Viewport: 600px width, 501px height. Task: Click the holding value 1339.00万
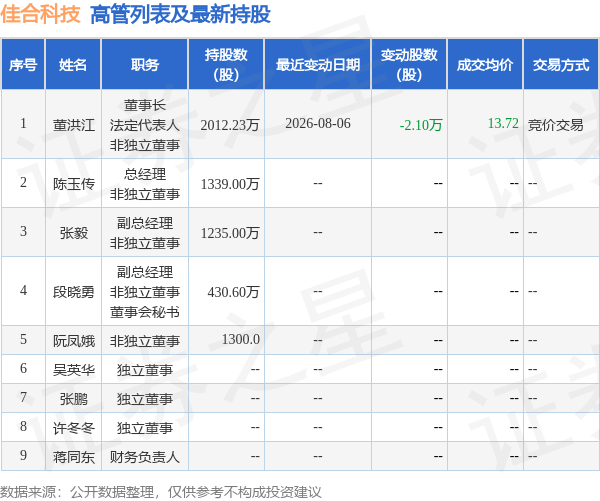pyautogui.click(x=230, y=184)
